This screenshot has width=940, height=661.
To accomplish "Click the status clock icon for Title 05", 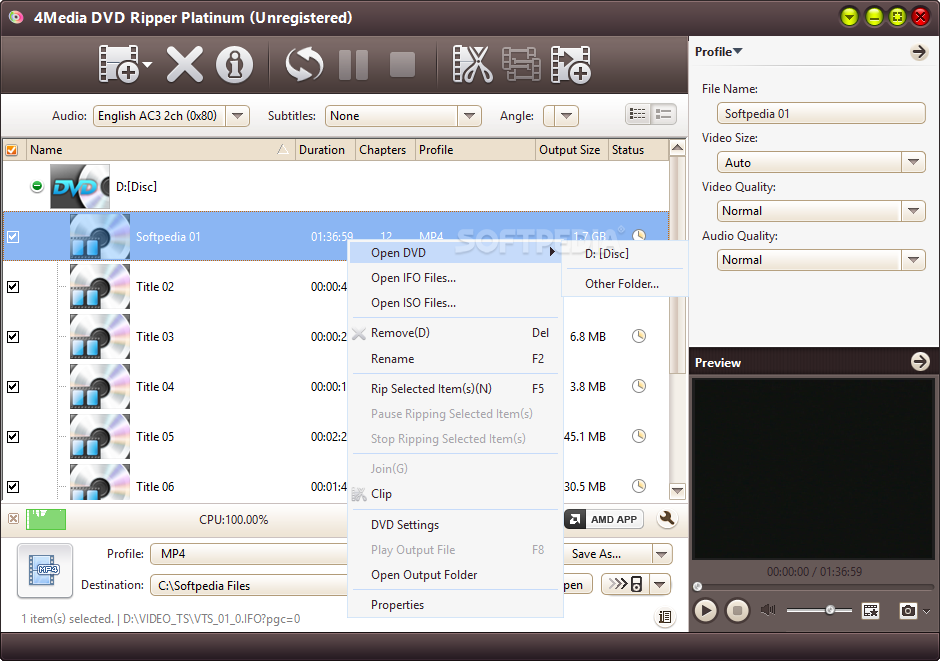I will (x=639, y=436).
